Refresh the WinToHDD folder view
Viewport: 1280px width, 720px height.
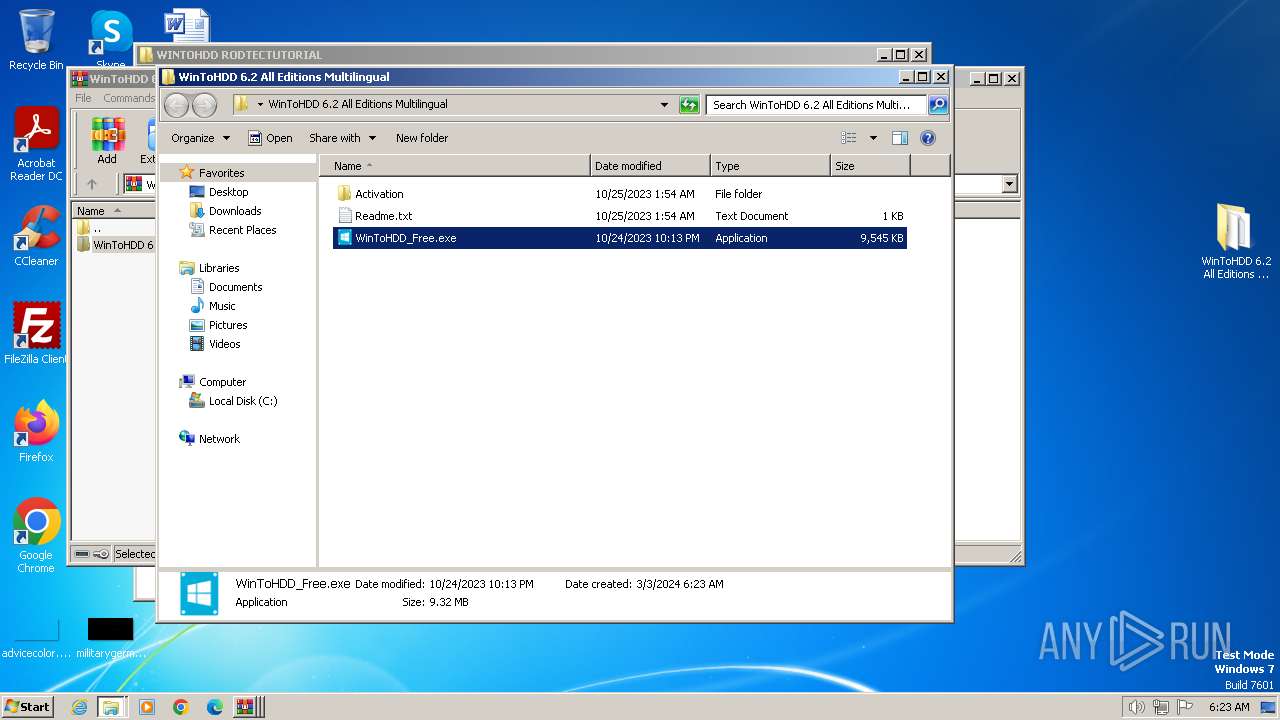coord(689,105)
